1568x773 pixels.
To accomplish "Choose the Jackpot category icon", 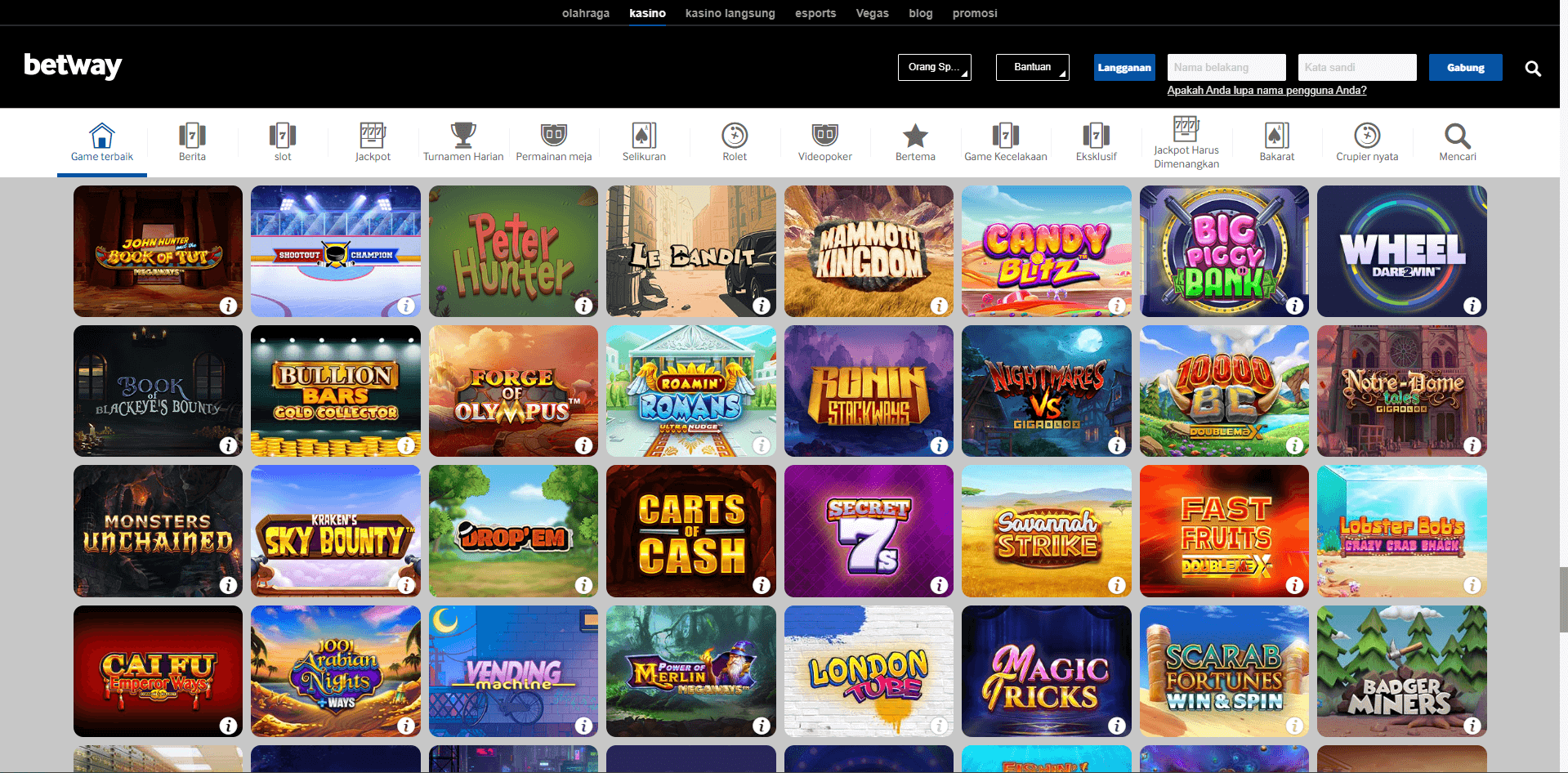I will click(373, 135).
